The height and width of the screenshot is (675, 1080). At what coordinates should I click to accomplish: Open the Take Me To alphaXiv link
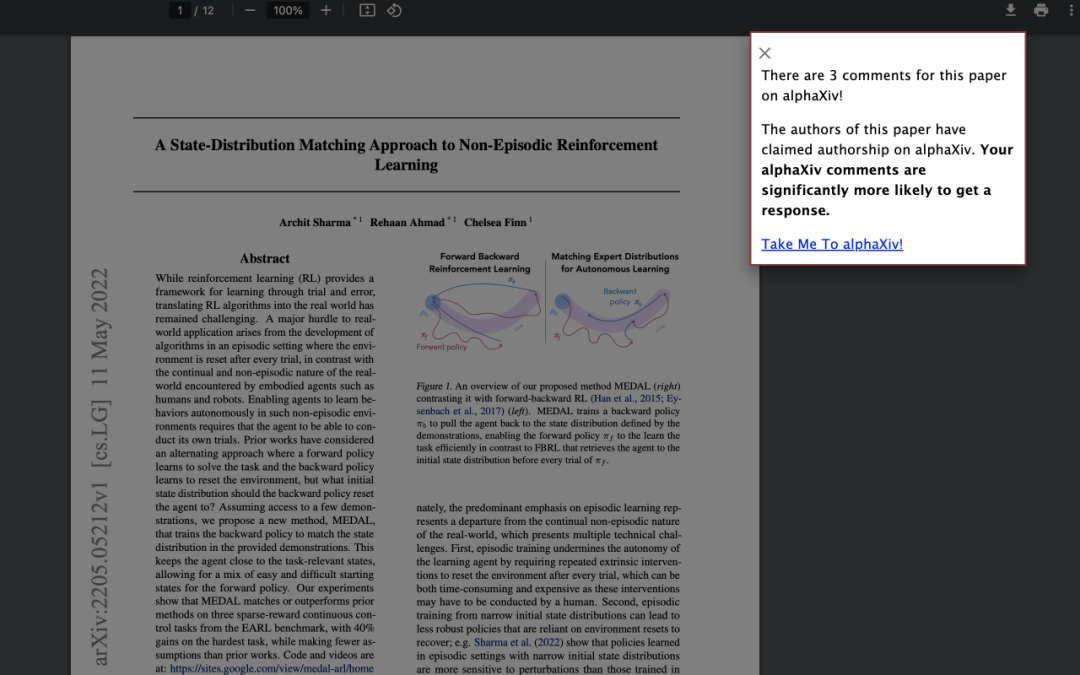[x=832, y=244]
